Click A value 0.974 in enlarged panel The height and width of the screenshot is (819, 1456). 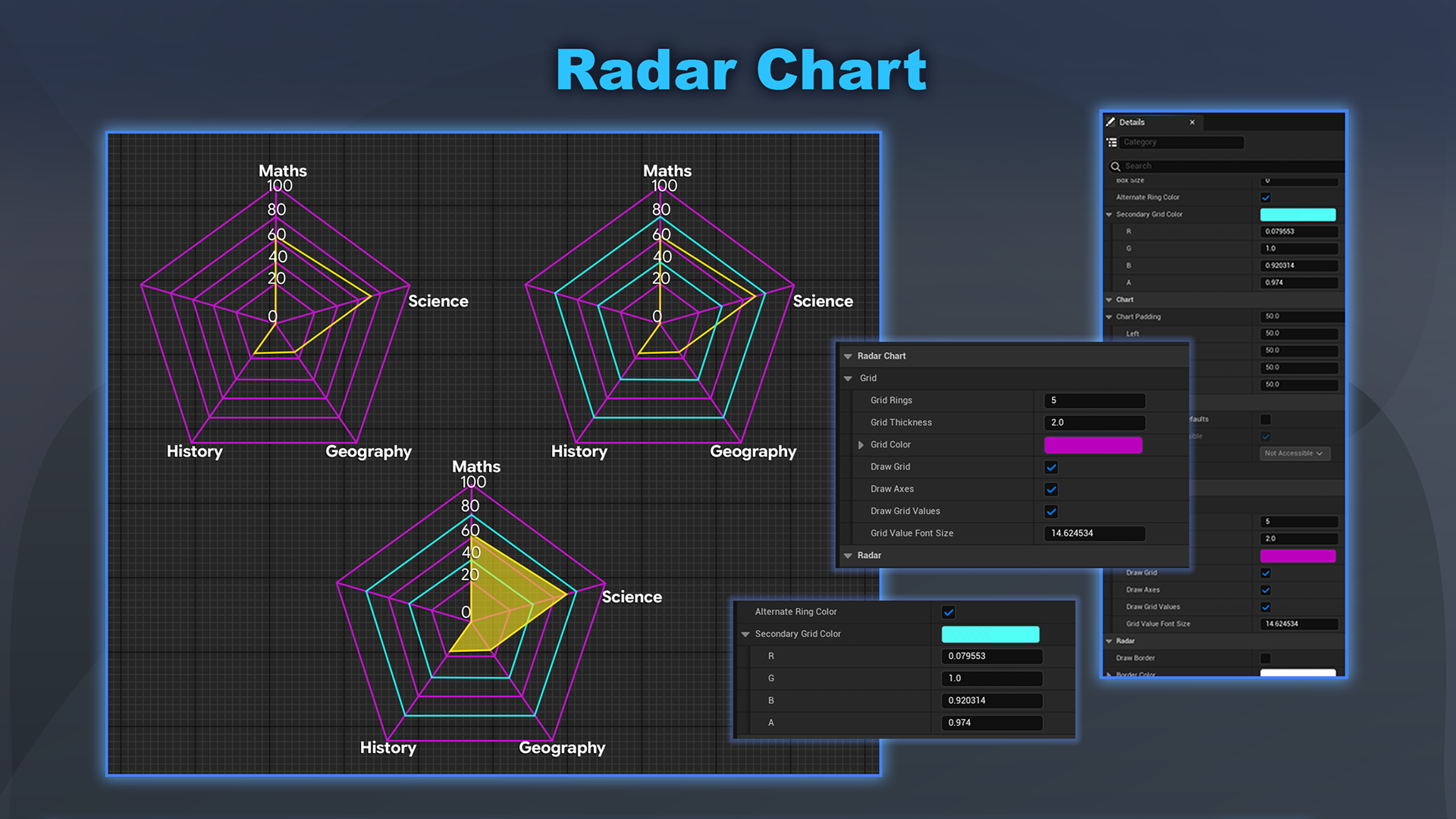[992, 723]
